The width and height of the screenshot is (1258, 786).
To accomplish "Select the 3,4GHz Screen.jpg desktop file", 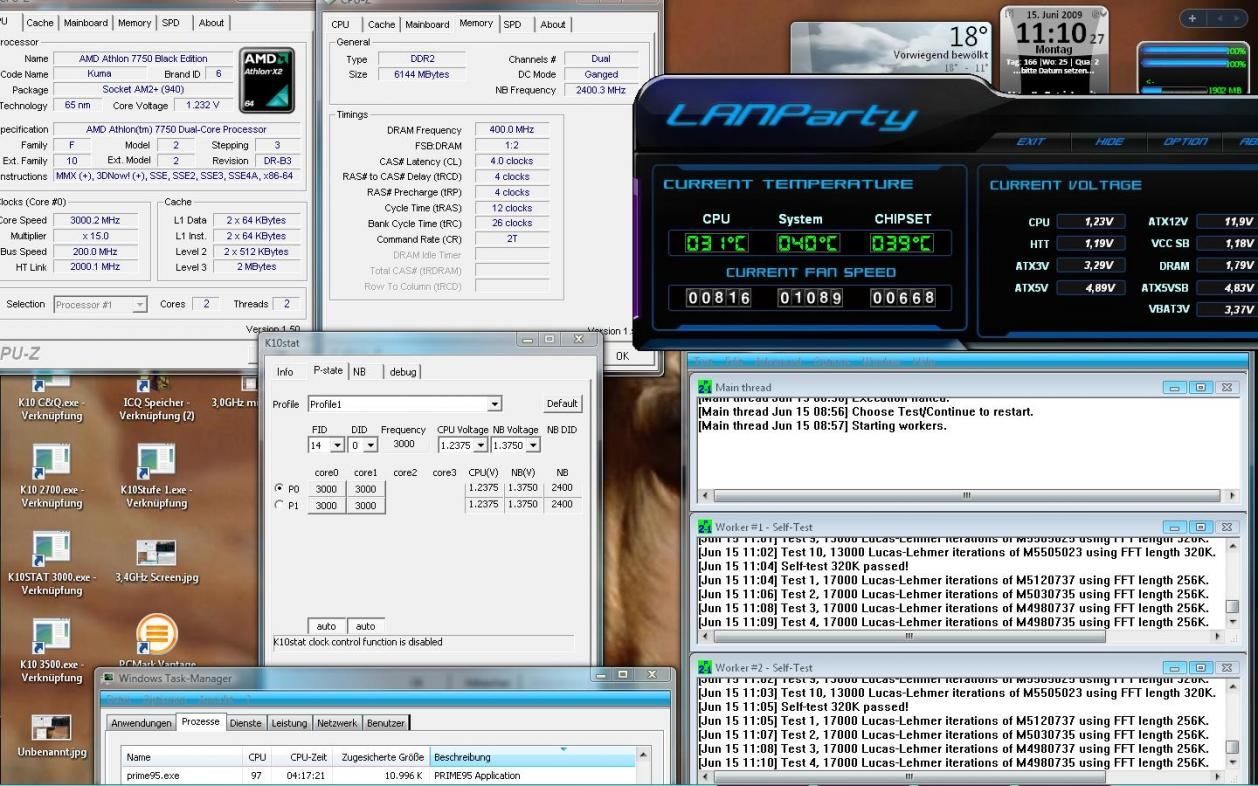I will click(157, 560).
